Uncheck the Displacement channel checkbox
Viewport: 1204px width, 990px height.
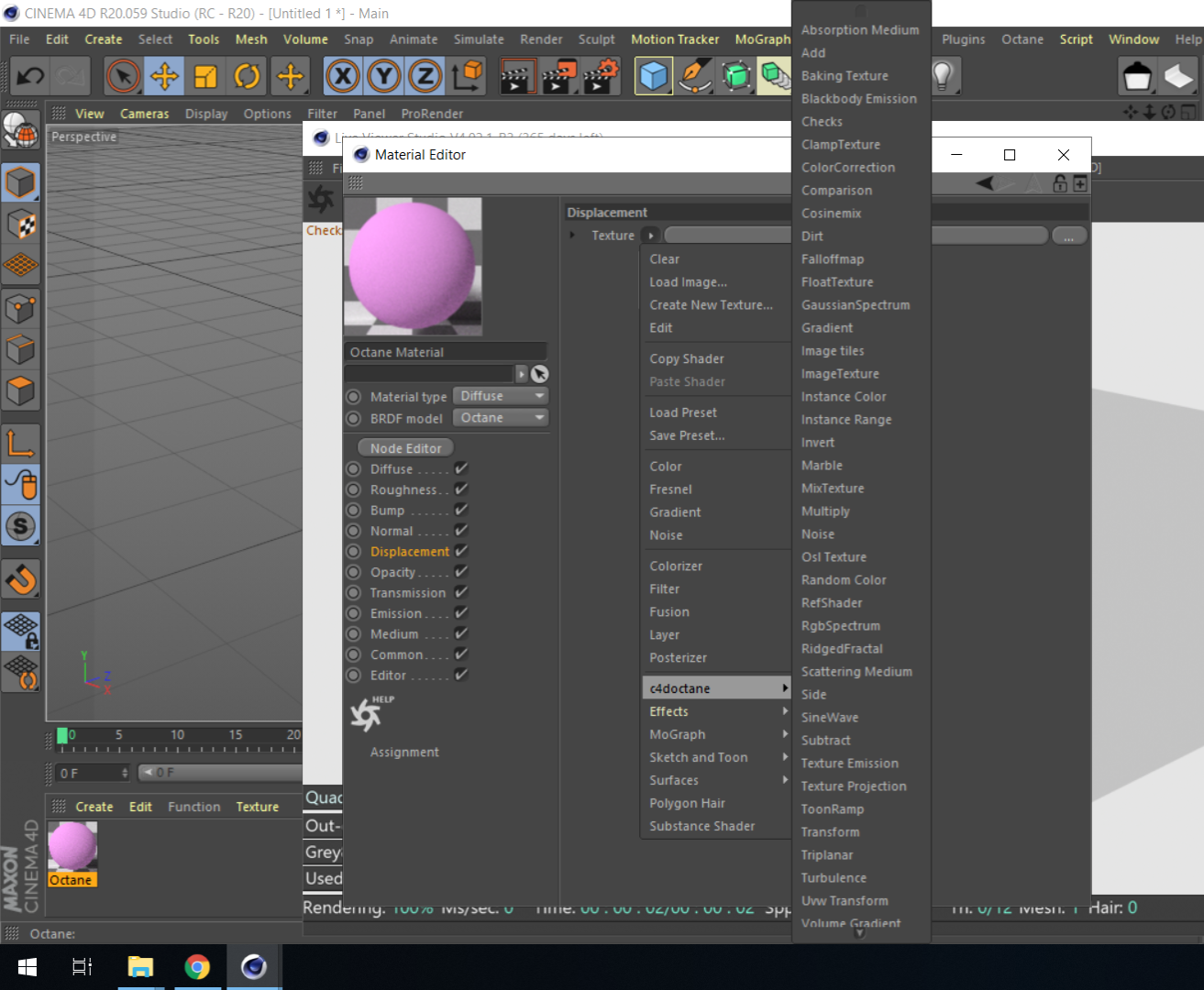tap(461, 550)
